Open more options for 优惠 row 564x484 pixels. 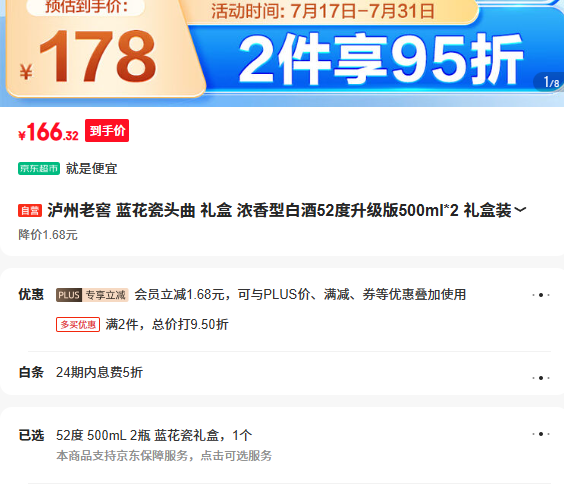(541, 295)
